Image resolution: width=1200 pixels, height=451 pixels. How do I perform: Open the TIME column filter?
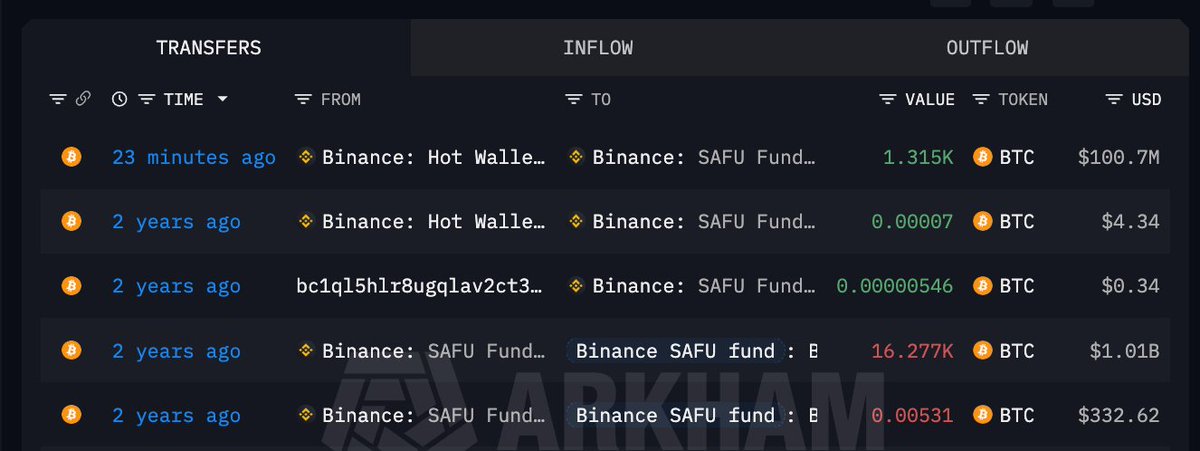147,99
